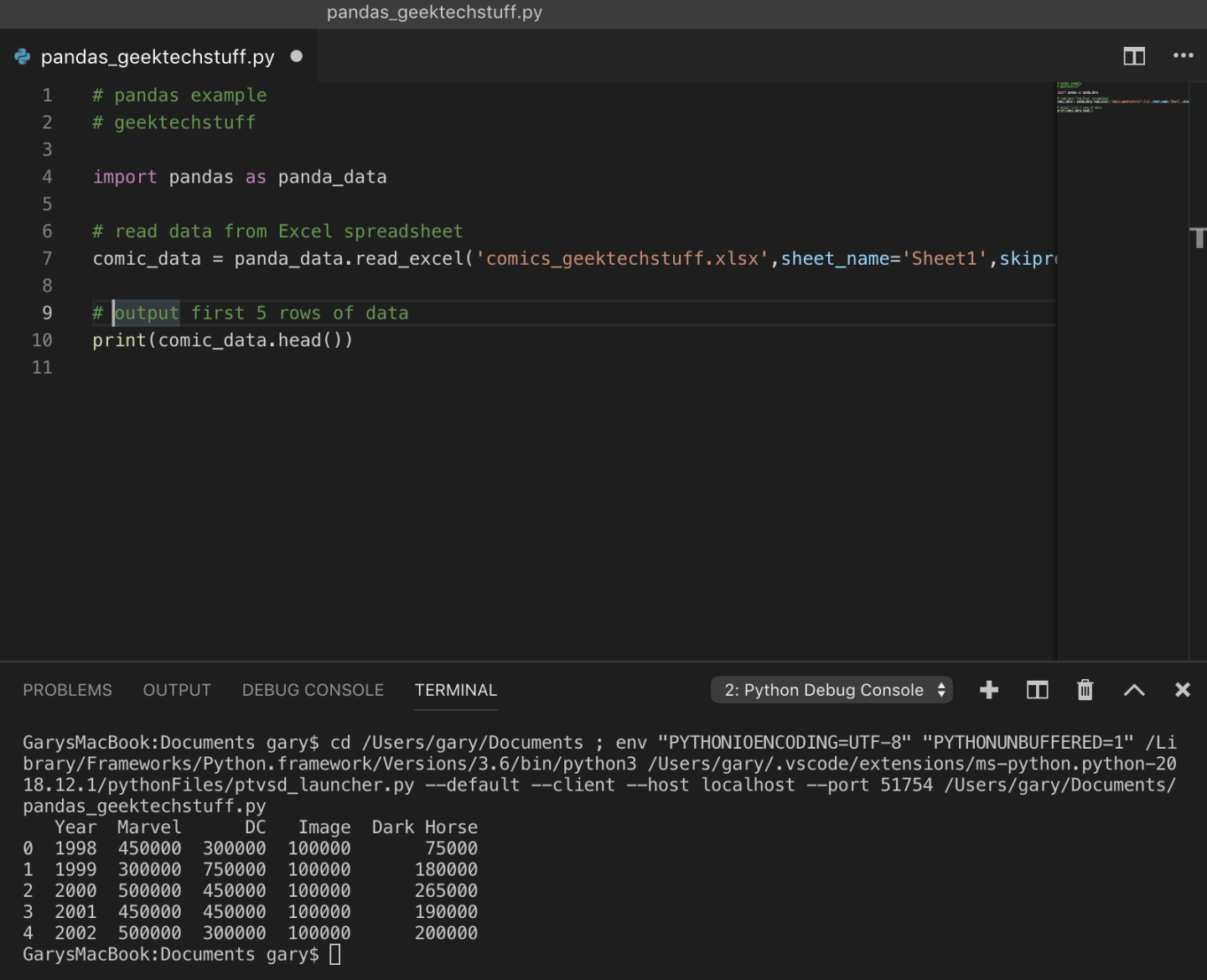The image size is (1207, 980).
Task: Click the 'sheet_name' argument
Action: (x=835, y=258)
